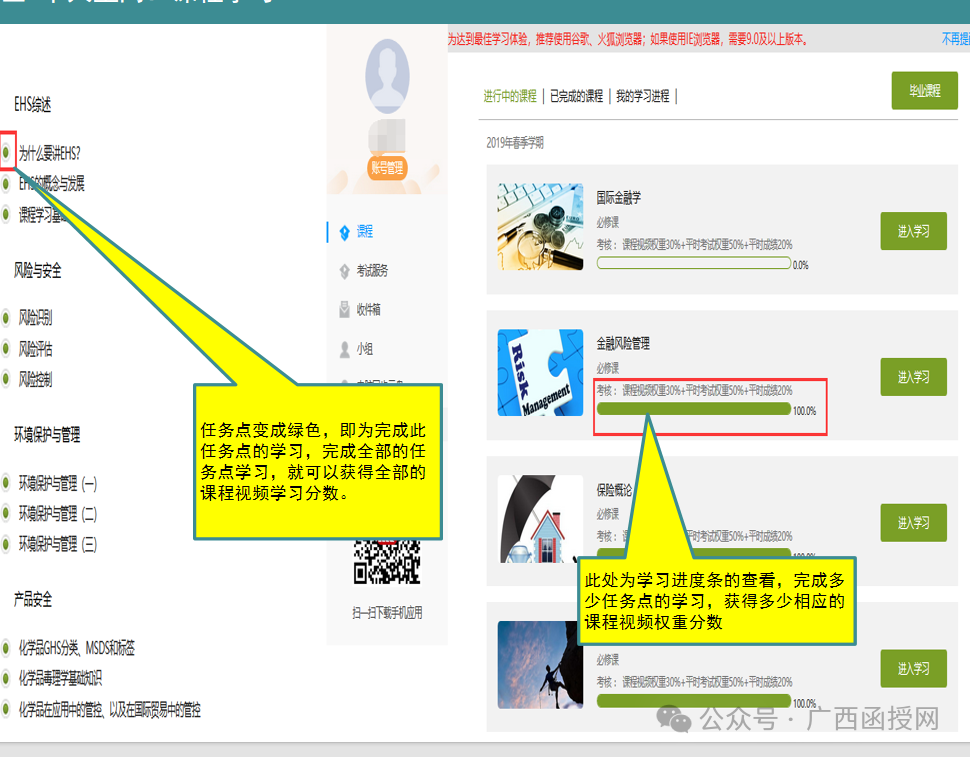Screen dimensions: 970x757
Task: Click the QR code image
Action: [387, 562]
